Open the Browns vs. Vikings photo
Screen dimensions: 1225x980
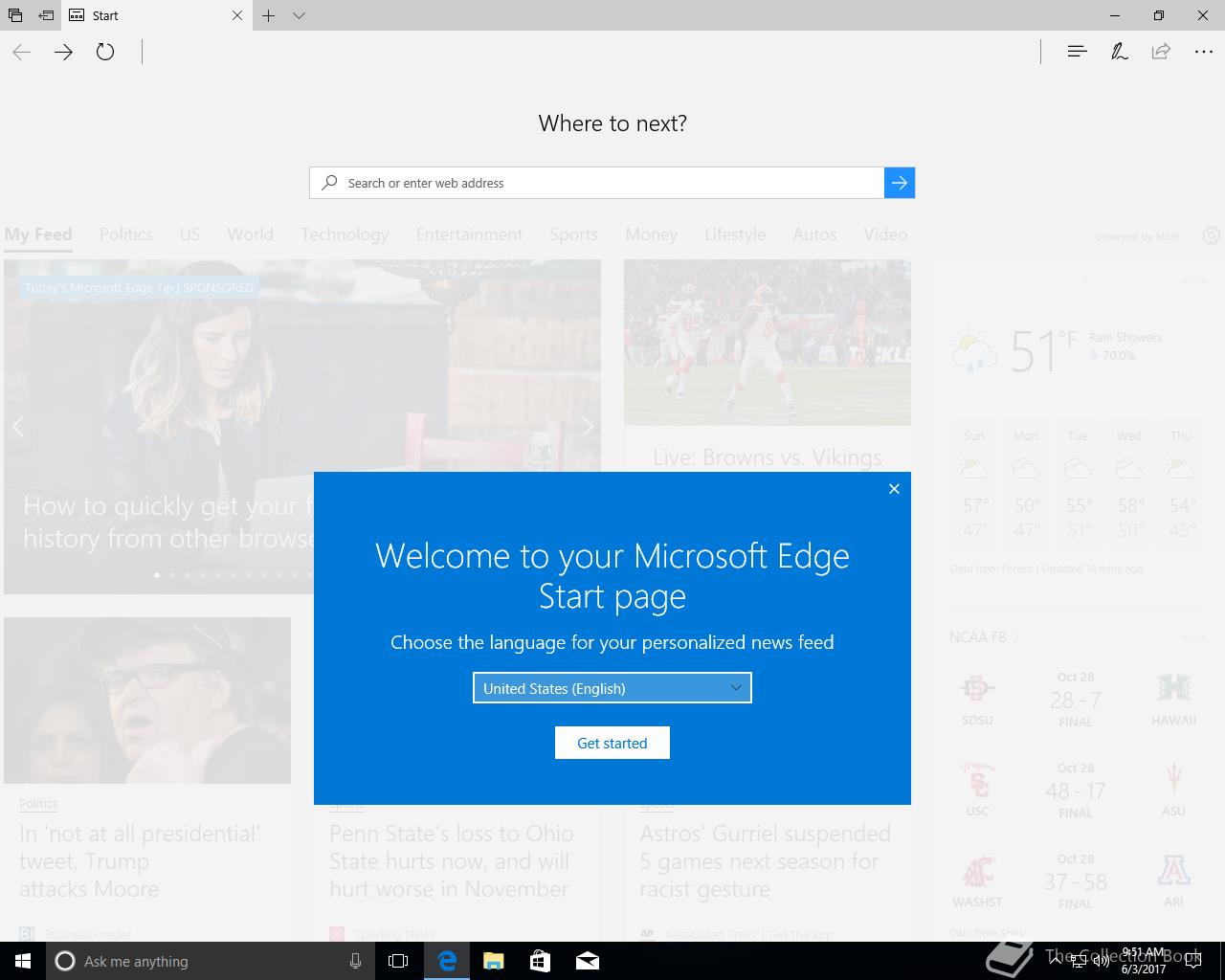(768, 343)
